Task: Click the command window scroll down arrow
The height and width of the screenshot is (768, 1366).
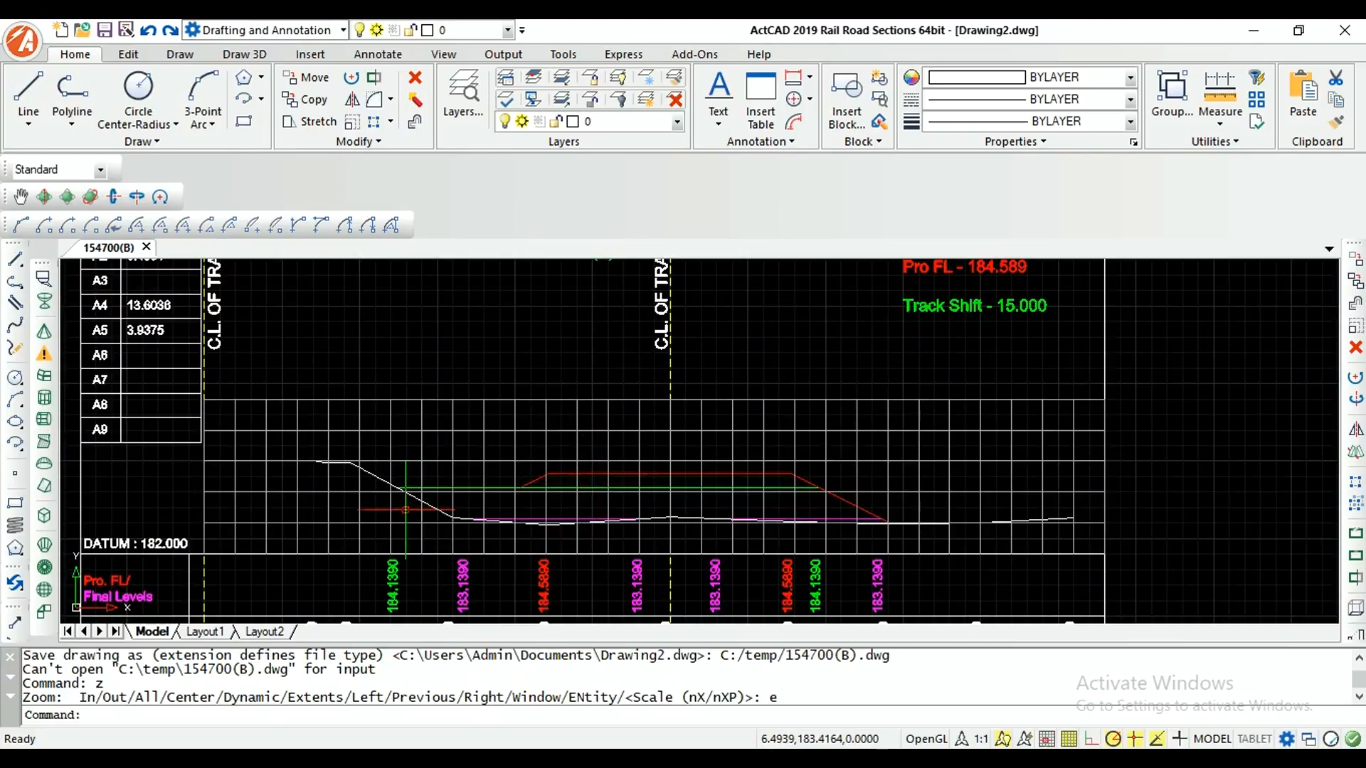Action: (1358, 696)
